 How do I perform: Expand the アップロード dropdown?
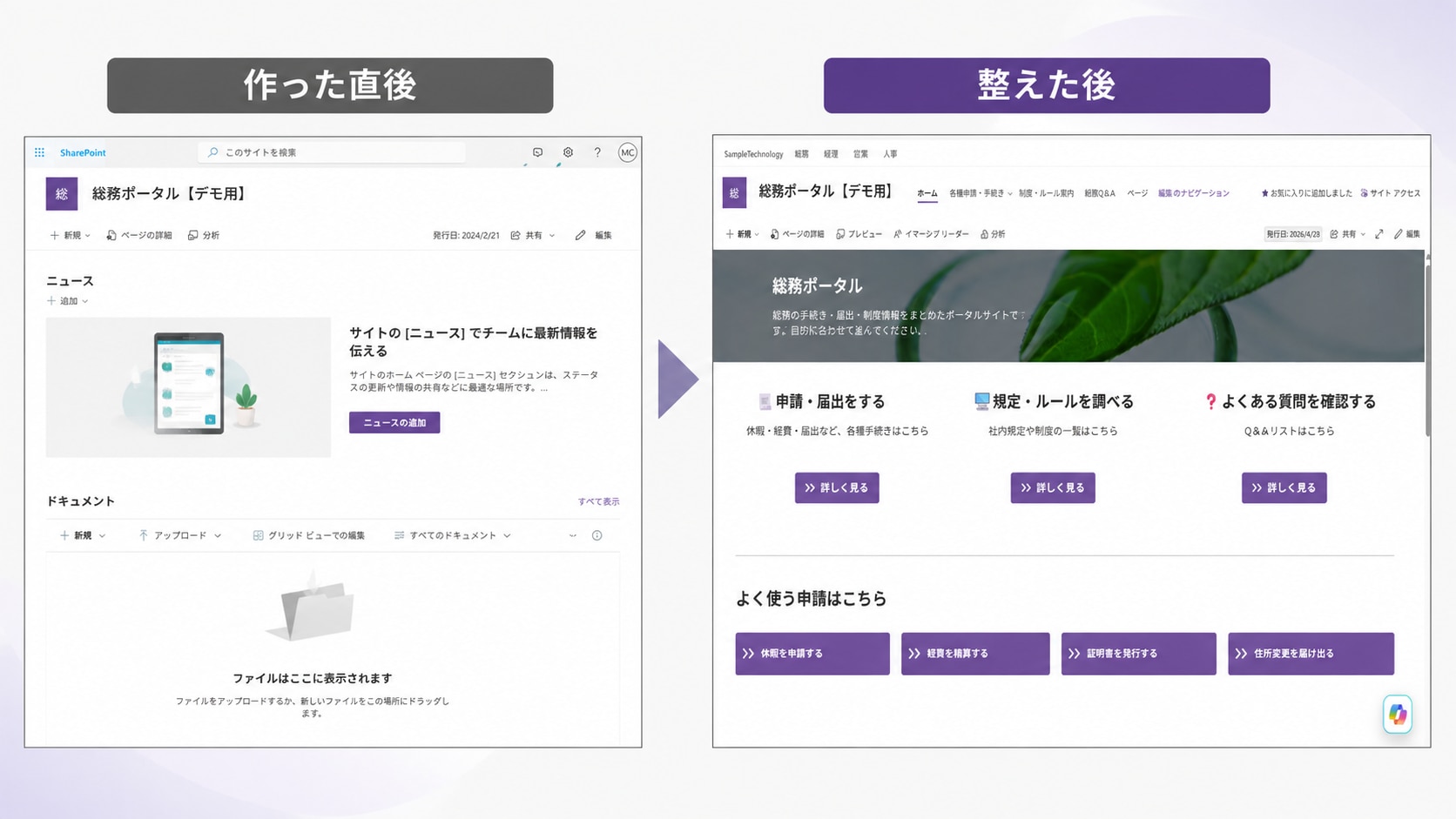pos(180,535)
